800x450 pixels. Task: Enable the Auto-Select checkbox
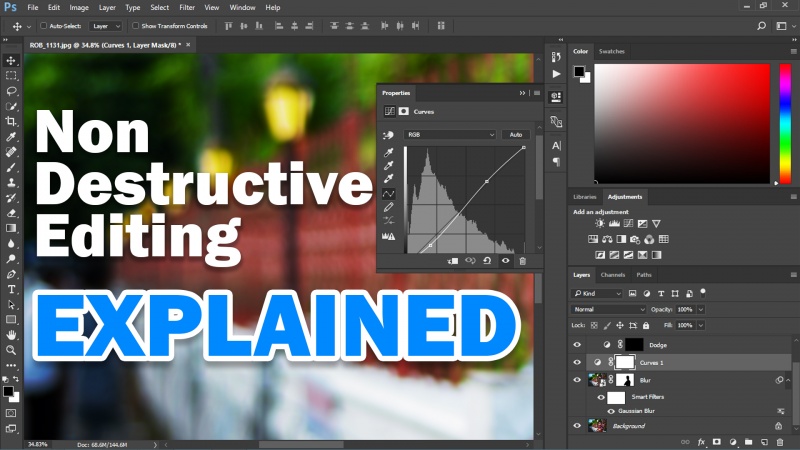point(43,26)
